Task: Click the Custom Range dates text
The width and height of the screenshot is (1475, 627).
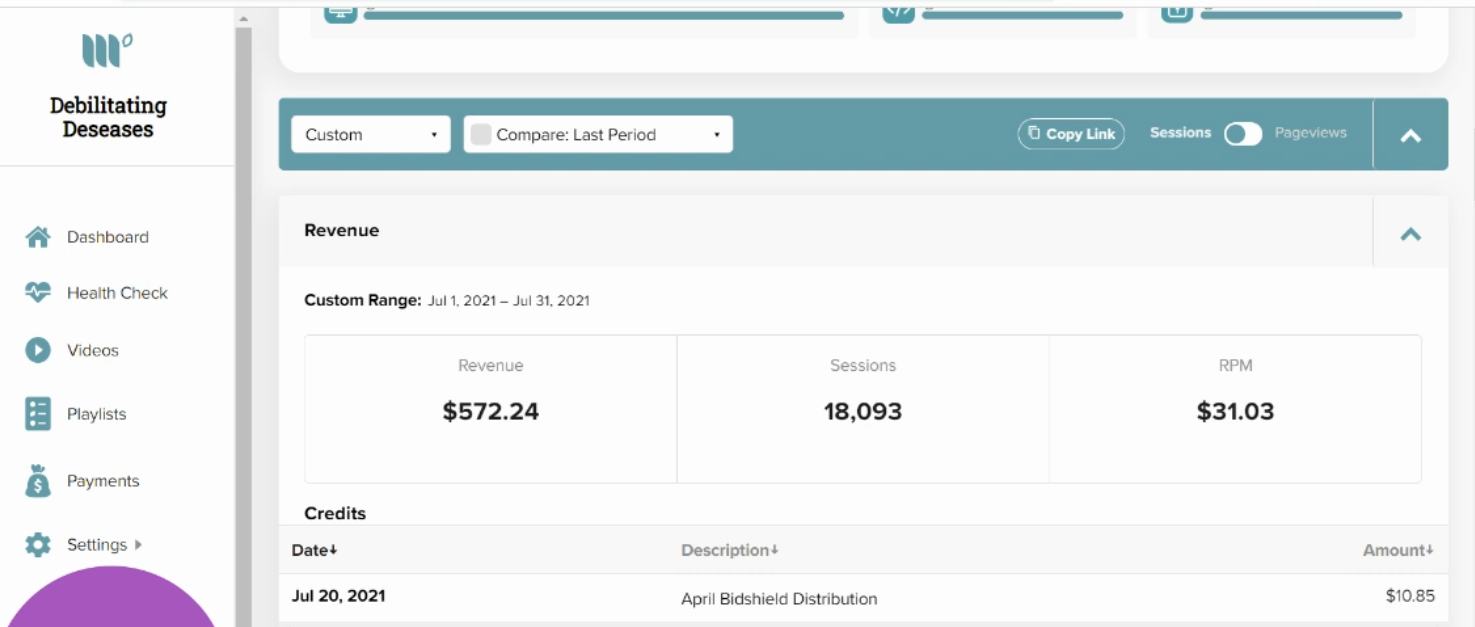Action: [508, 301]
